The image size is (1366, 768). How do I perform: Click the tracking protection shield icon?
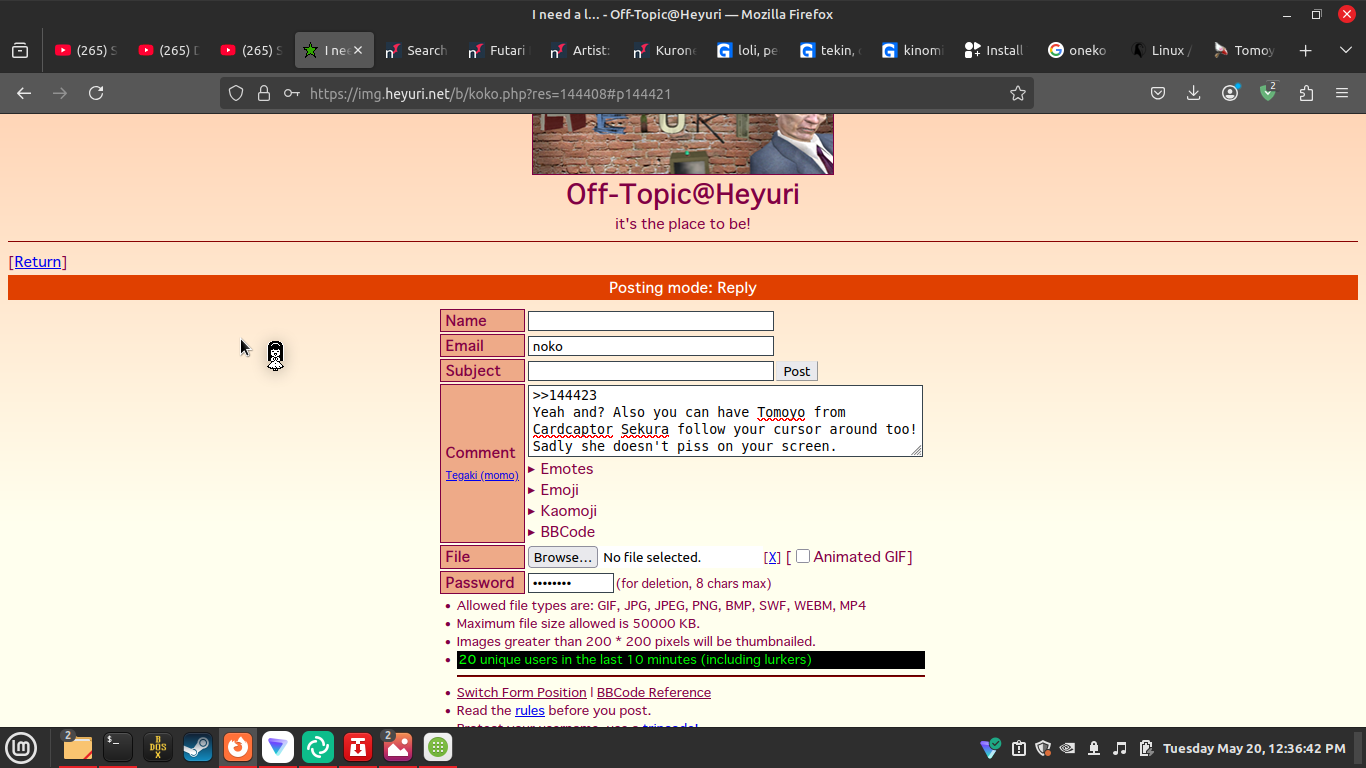pyautogui.click(x=236, y=93)
